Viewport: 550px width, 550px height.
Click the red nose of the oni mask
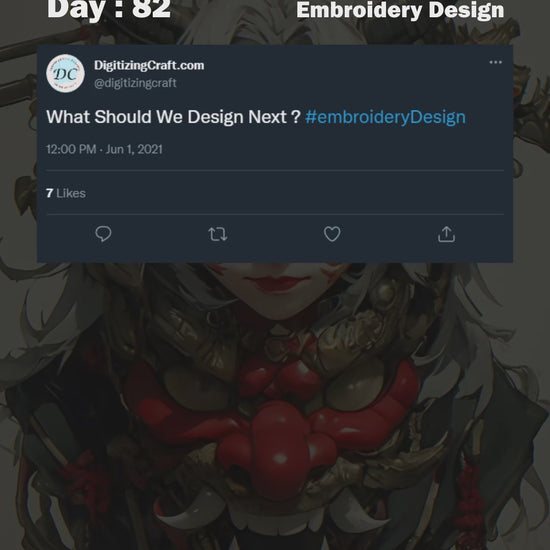tap(279, 451)
